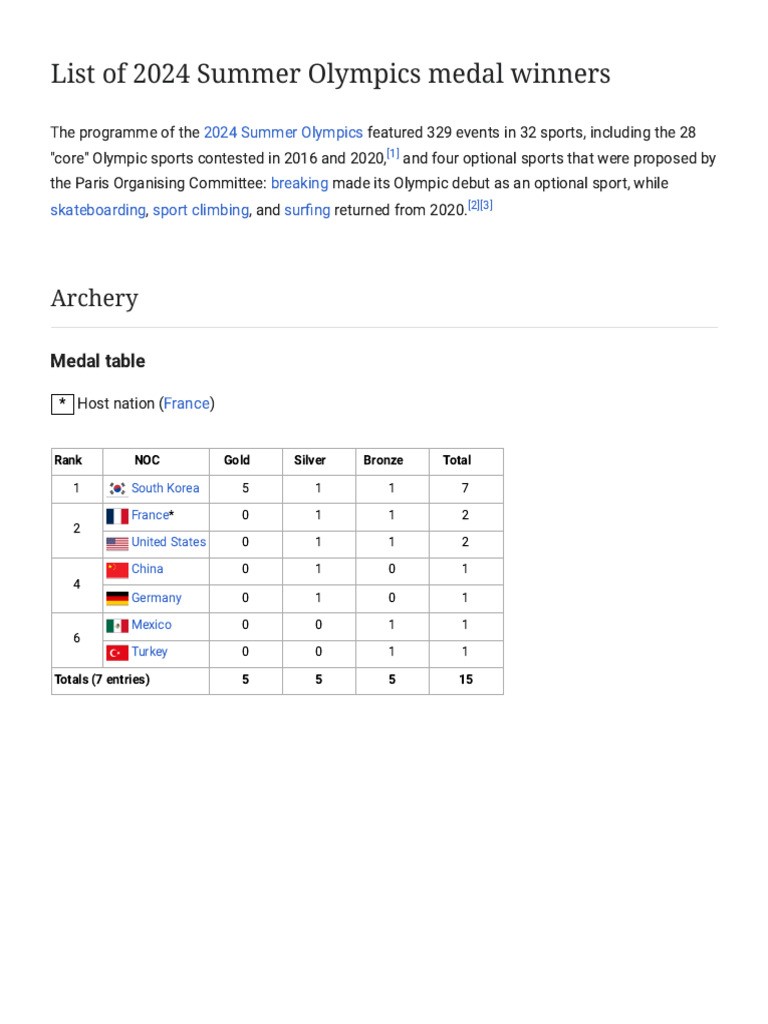Click footnote reference [1]
Viewport: 768px width, 1024px height.
point(393,153)
